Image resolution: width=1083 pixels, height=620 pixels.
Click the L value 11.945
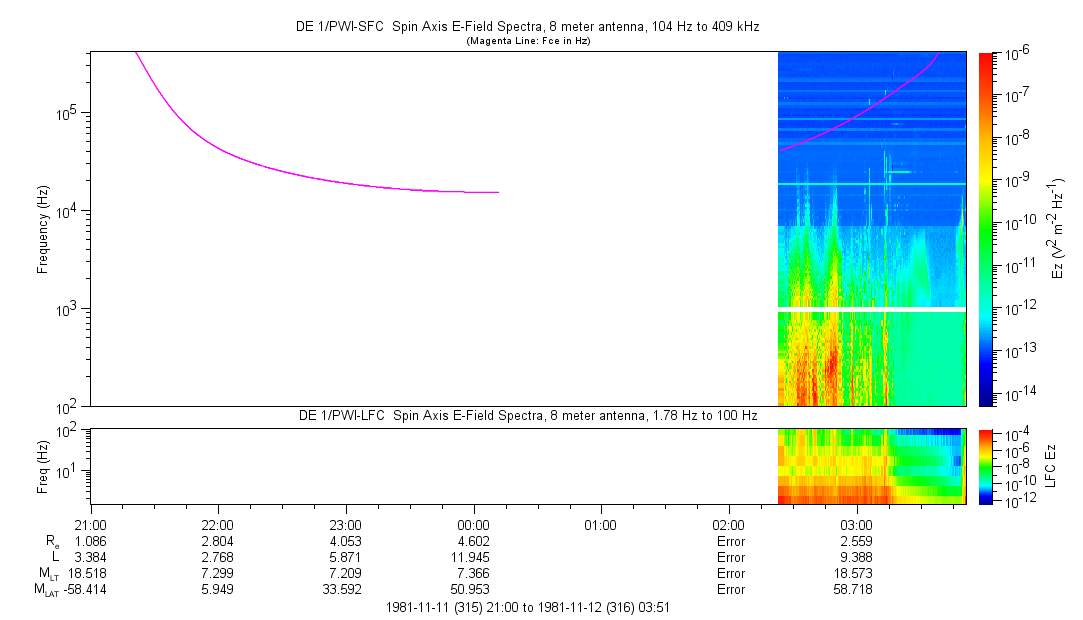click(473, 557)
